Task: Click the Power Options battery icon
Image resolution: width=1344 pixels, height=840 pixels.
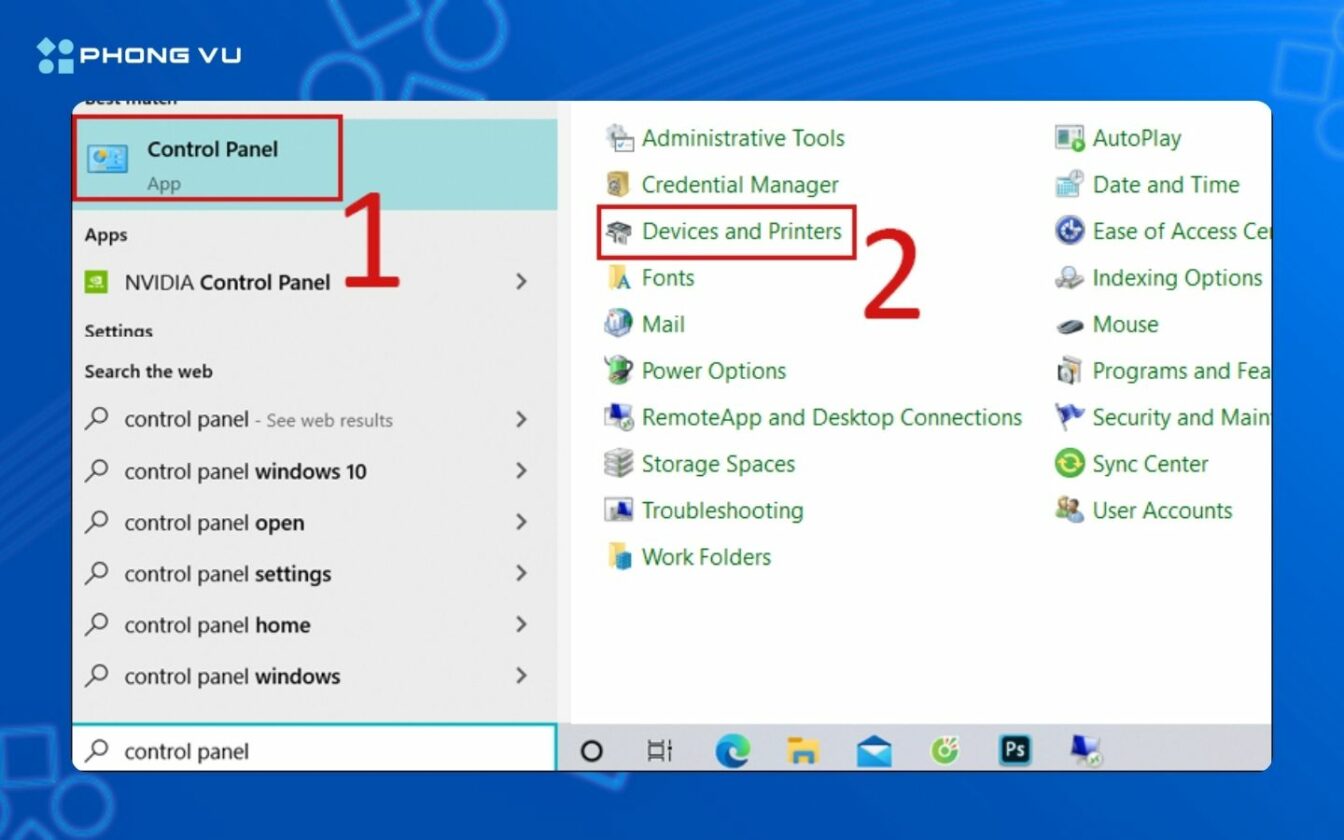Action: click(619, 371)
